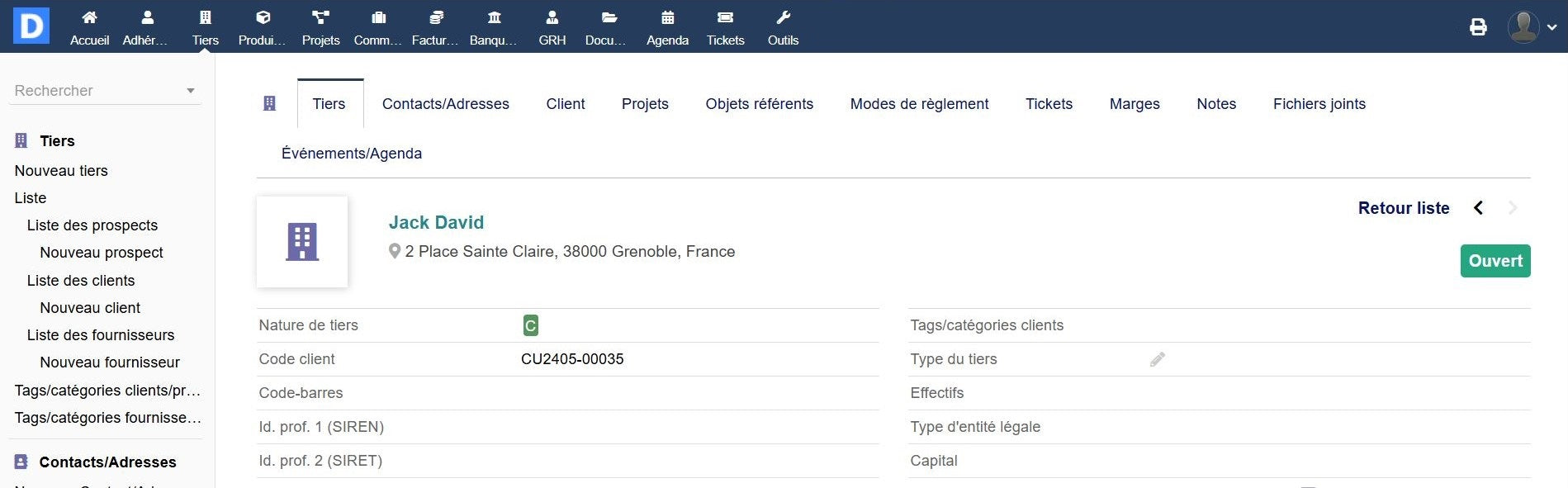The width and height of the screenshot is (1568, 488).
Task: Click the company logo thumbnail
Action: click(302, 242)
